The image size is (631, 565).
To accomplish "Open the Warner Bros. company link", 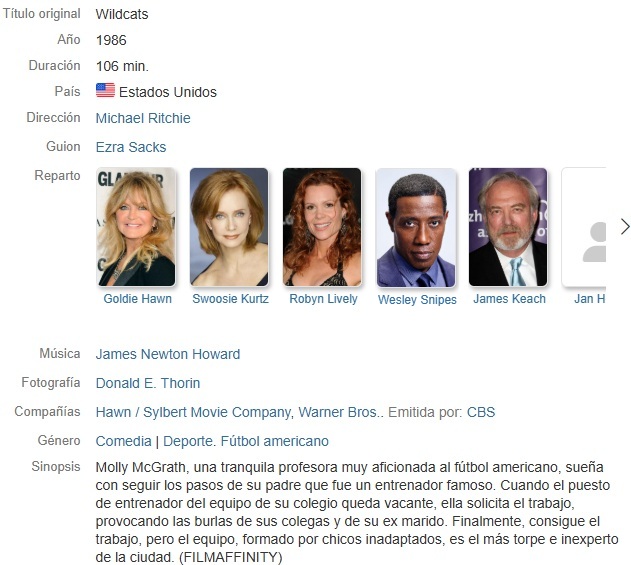I will (338, 412).
